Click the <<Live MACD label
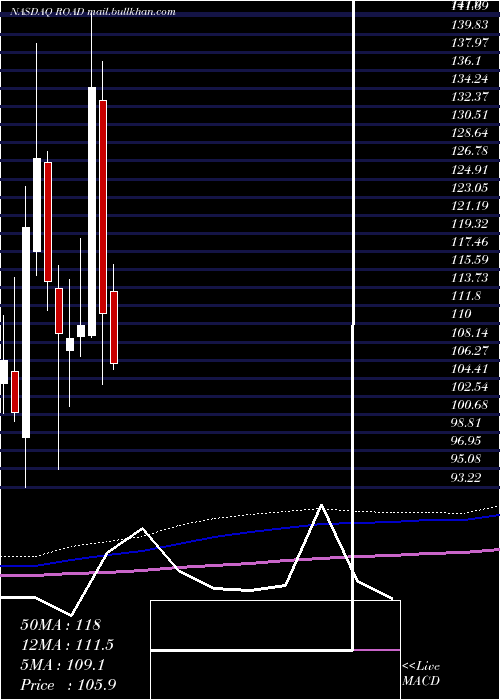500x700 pixels. click(421, 673)
